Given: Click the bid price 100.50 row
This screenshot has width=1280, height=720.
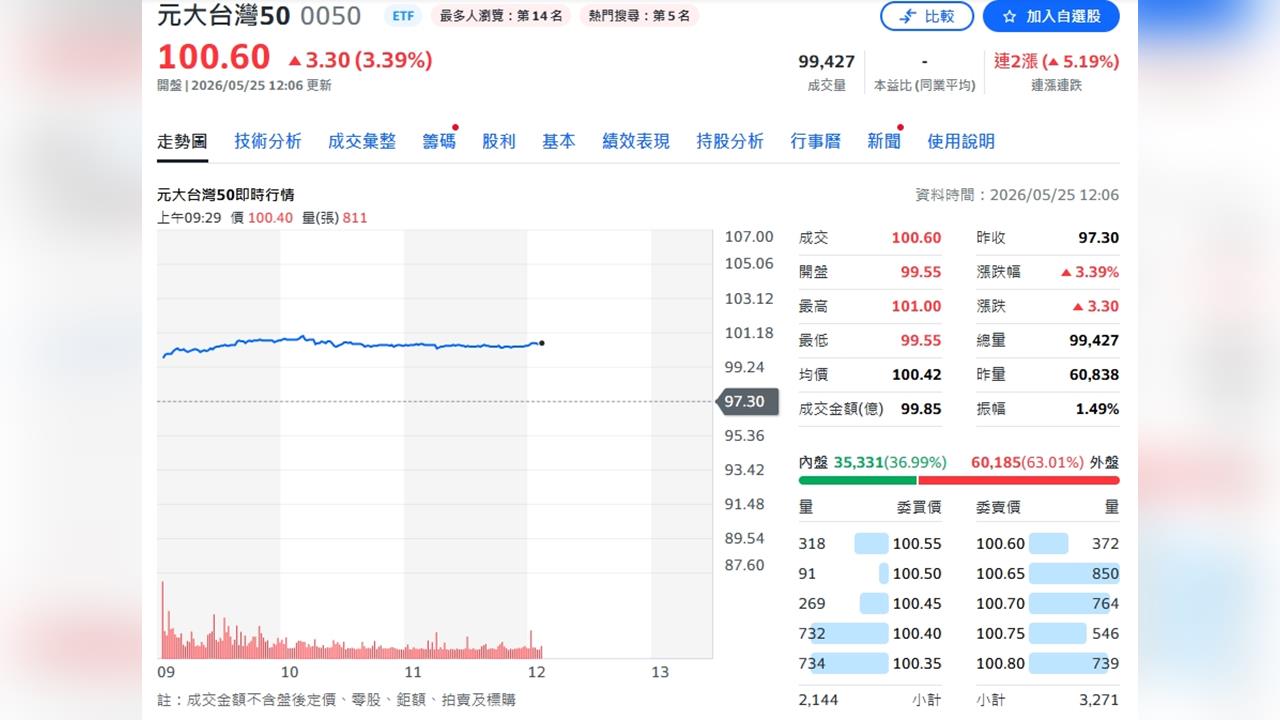Looking at the screenshot, I should pos(870,574).
